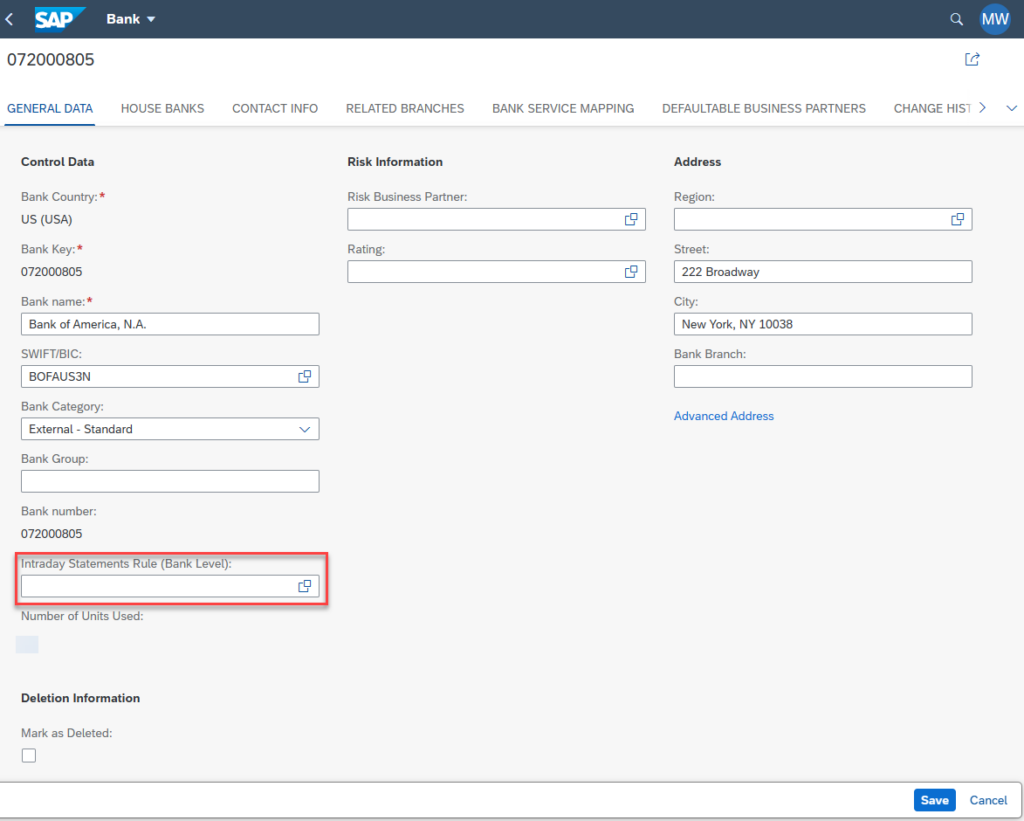Click the Risk Information section heading
1024x821 pixels.
[x=395, y=162]
